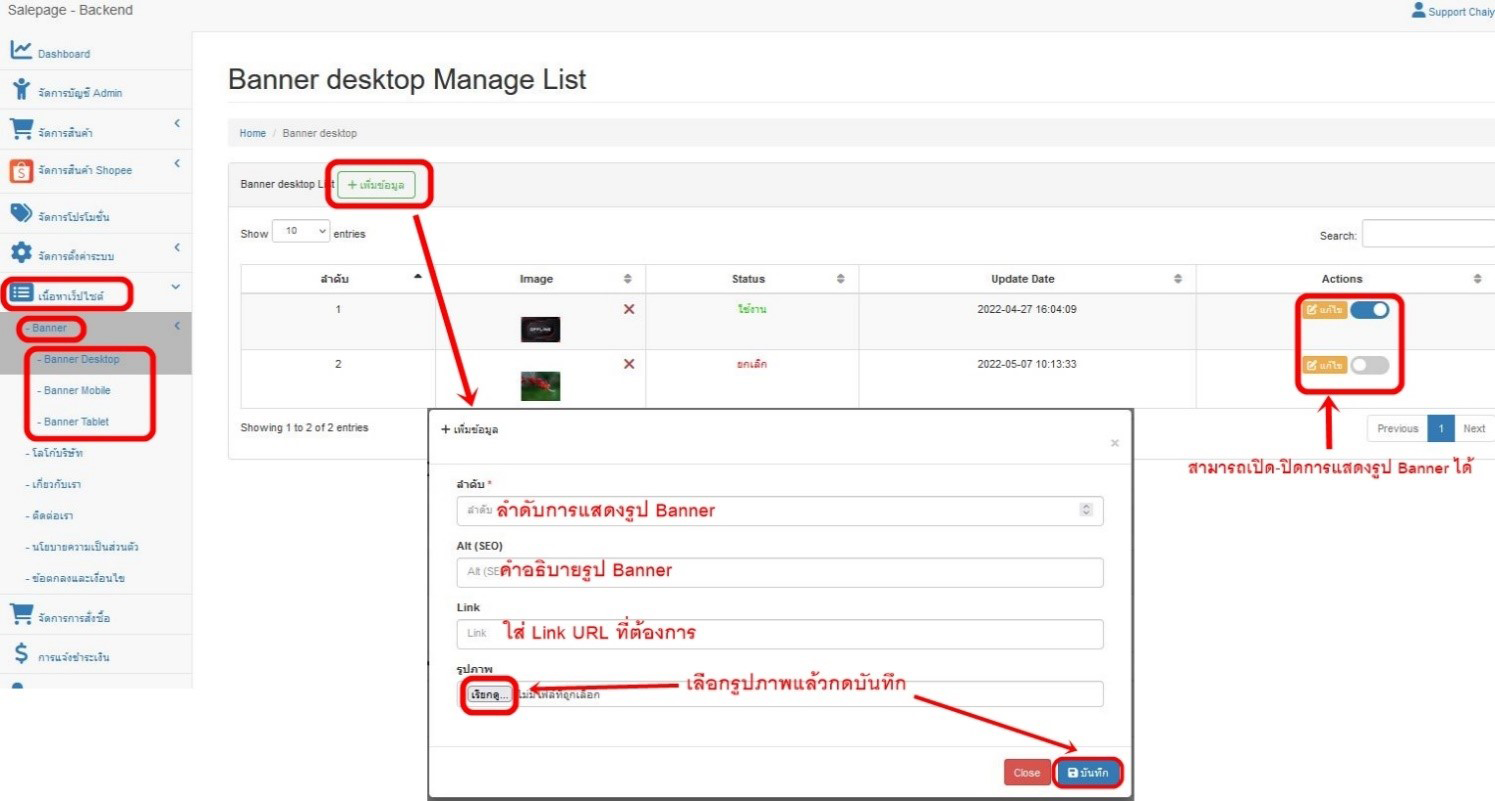Click the Admin account person icon
The height and width of the screenshot is (801, 1495).
[22, 90]
